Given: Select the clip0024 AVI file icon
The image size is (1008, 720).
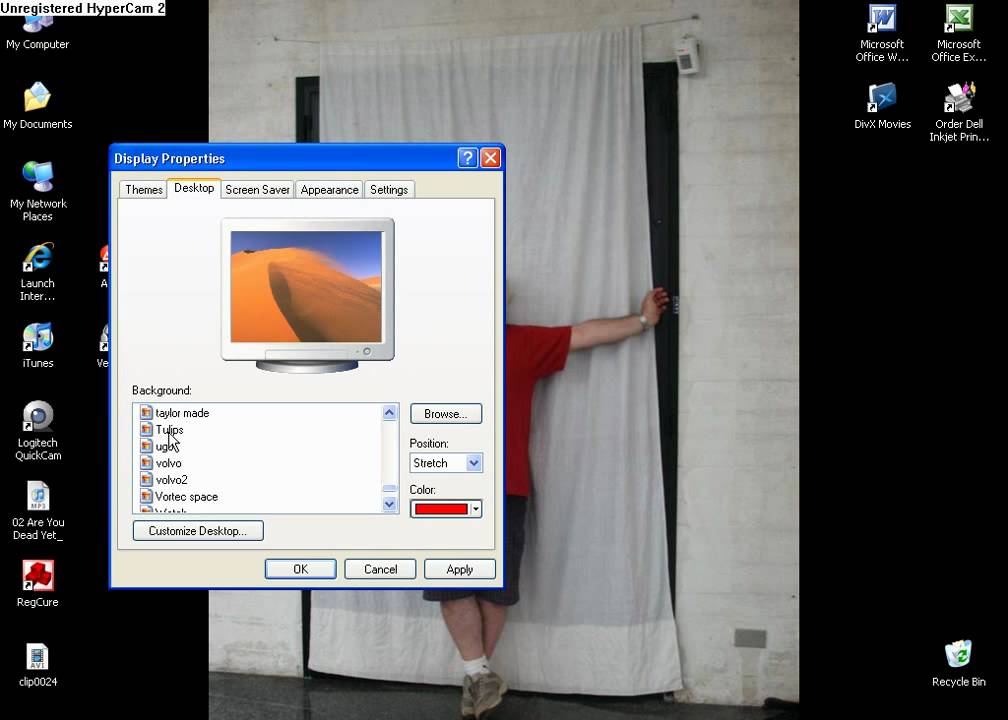Looking at the screenshot, I should pos(38,665).
